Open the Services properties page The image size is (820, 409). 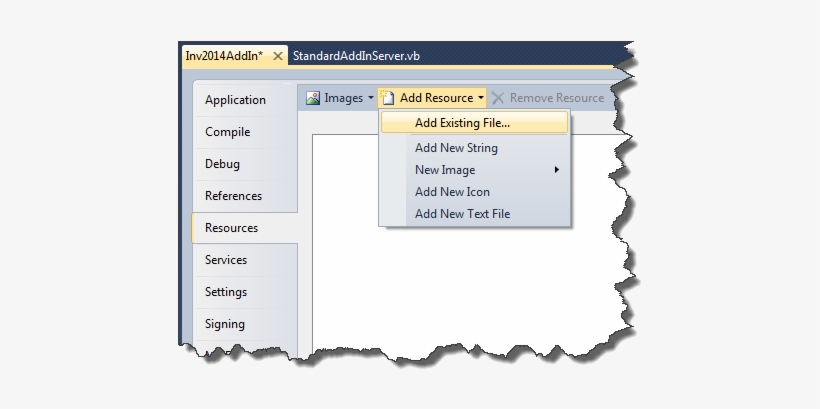coord(226,260)
